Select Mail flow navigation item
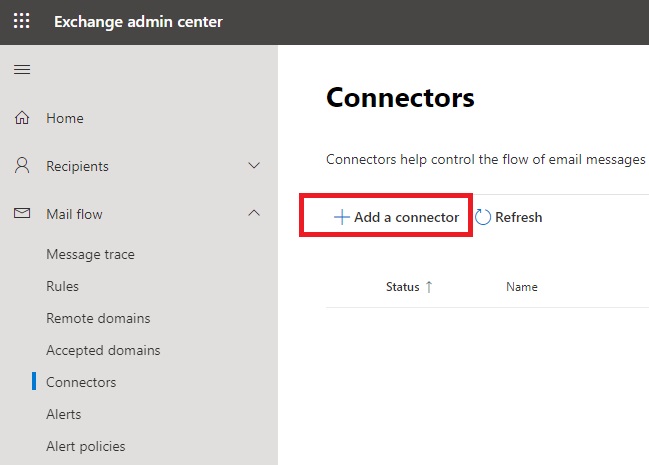Image resolution: width=649 pixels, height=465 pixels. tap(74, 214)
